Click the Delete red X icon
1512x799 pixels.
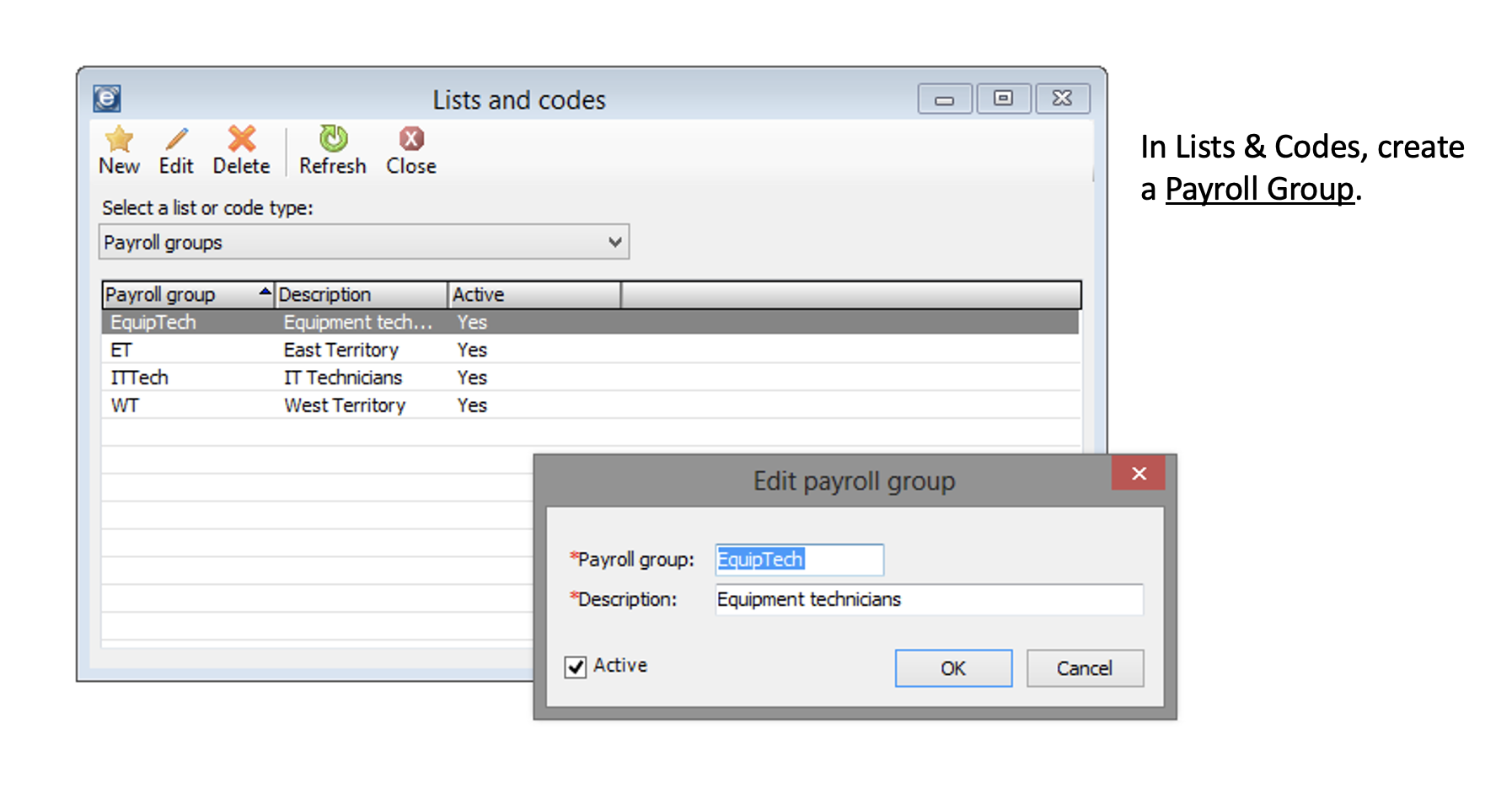242,138
